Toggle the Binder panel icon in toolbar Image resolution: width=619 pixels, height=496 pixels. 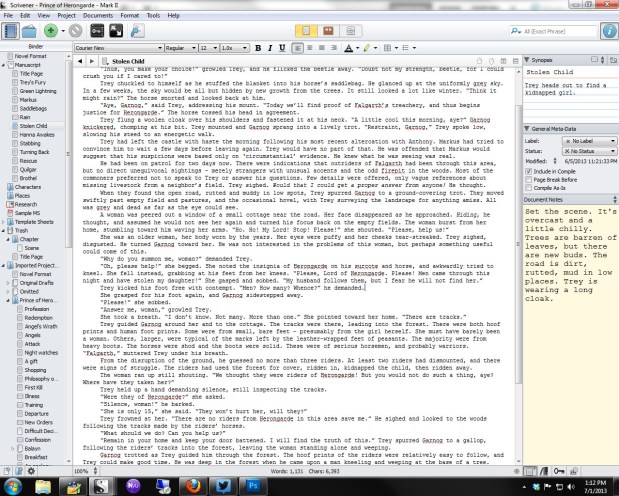(x=11, y=31)
